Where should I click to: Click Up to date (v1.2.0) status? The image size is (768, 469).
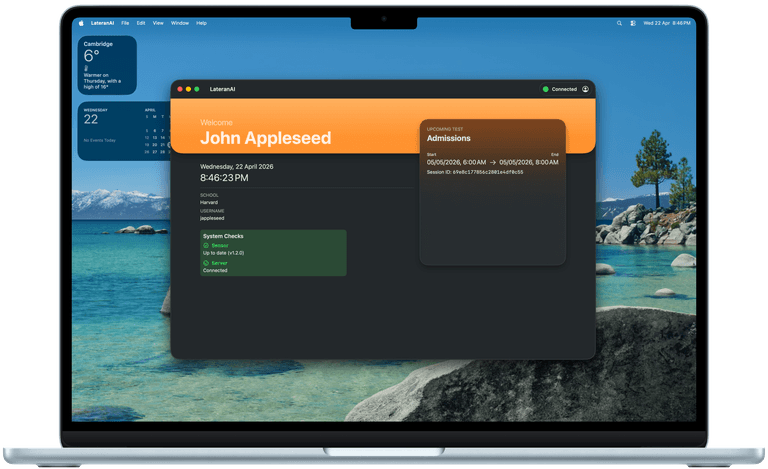[223, 253]
